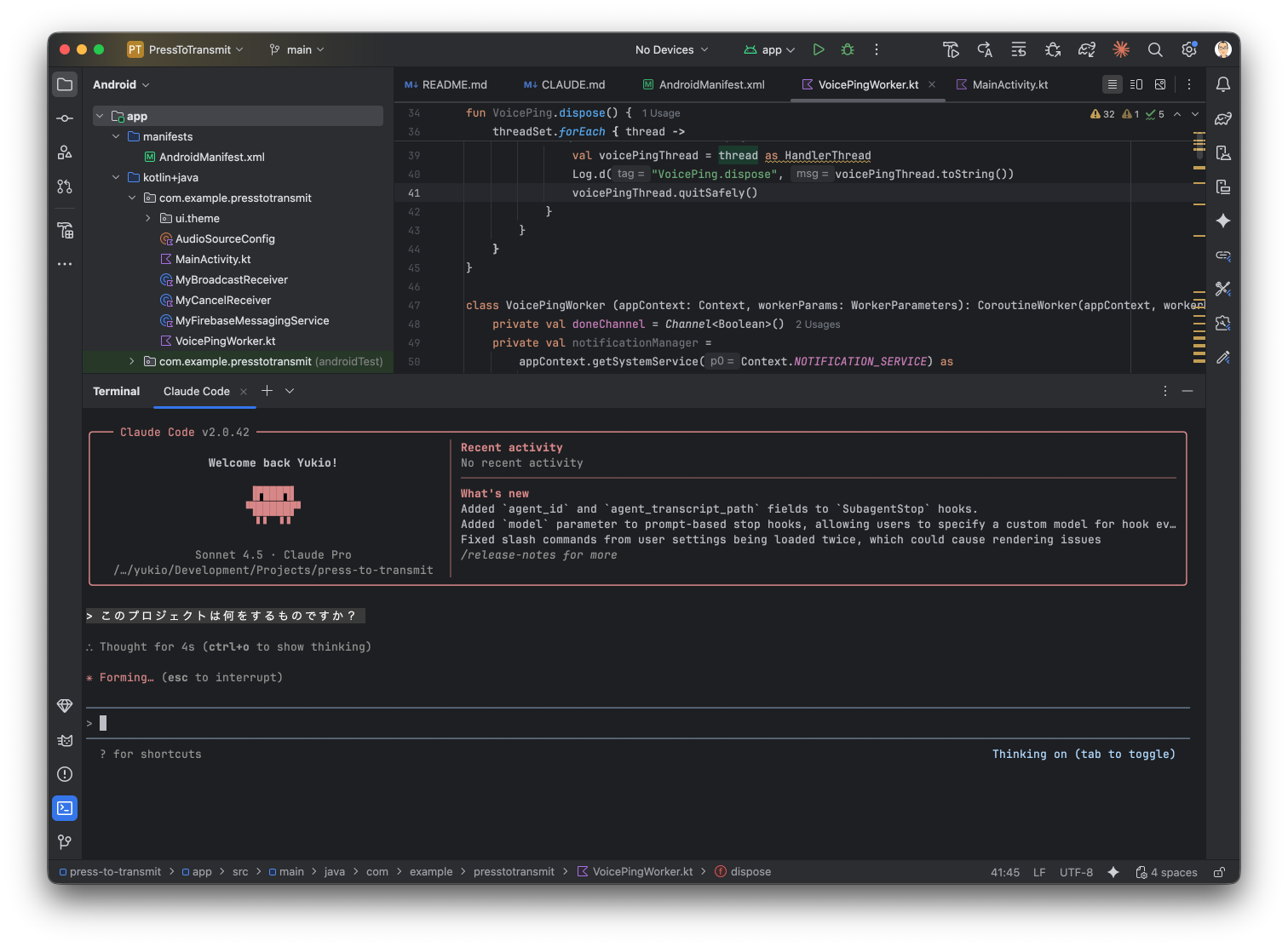Switch to the MainActivity.kt tab
The width and height of the screenshot is (1288, 947).
coord(1009,84)
